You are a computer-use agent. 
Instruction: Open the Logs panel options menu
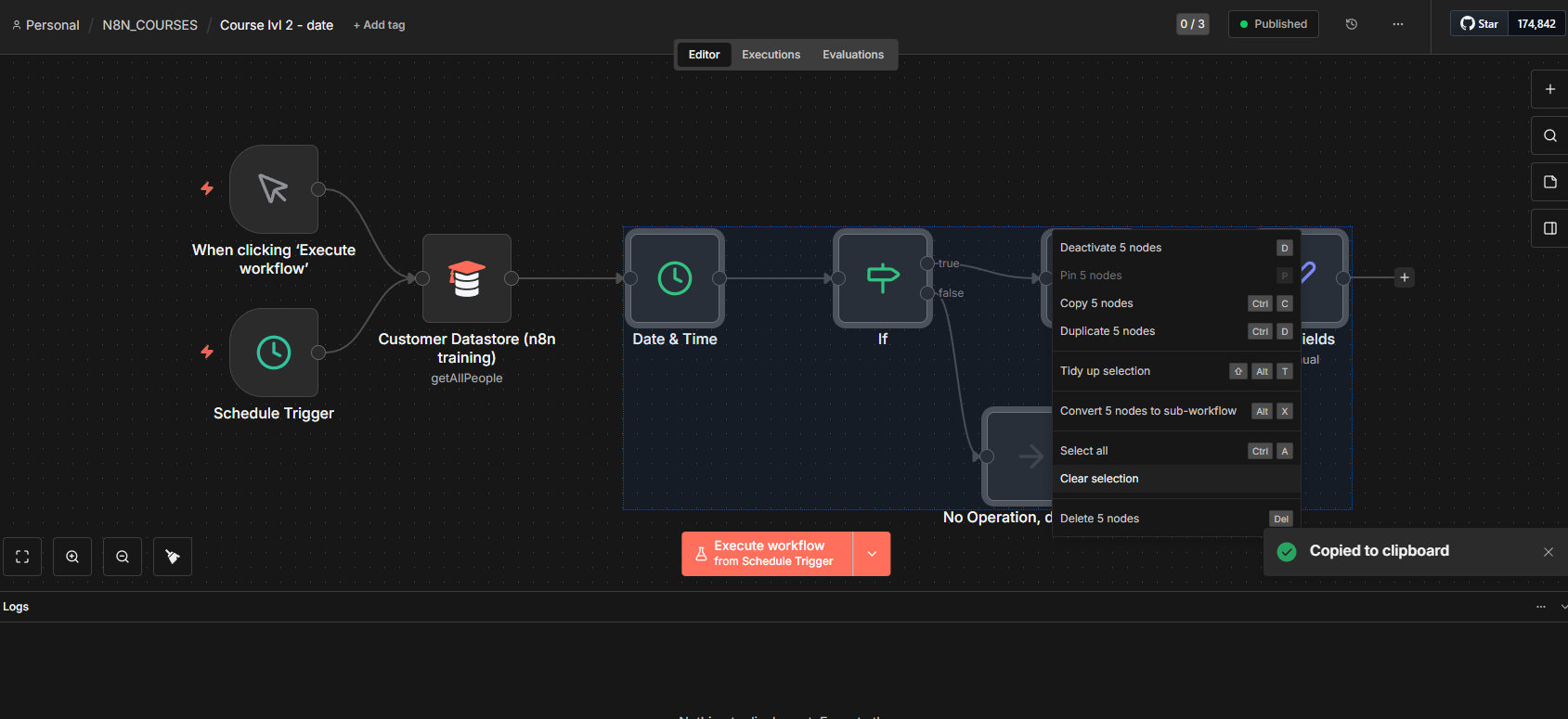click(1541, 607)
